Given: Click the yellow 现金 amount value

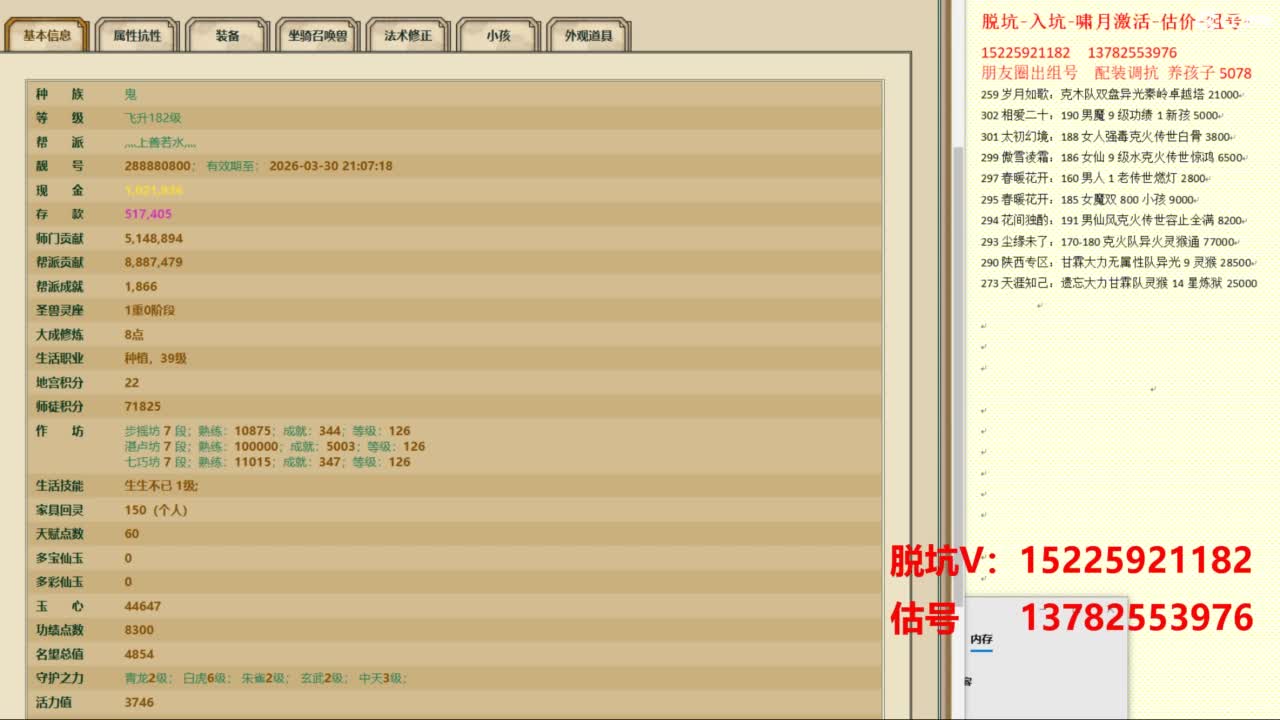Looking at the screenshot, I should click(x=153, y=190).
